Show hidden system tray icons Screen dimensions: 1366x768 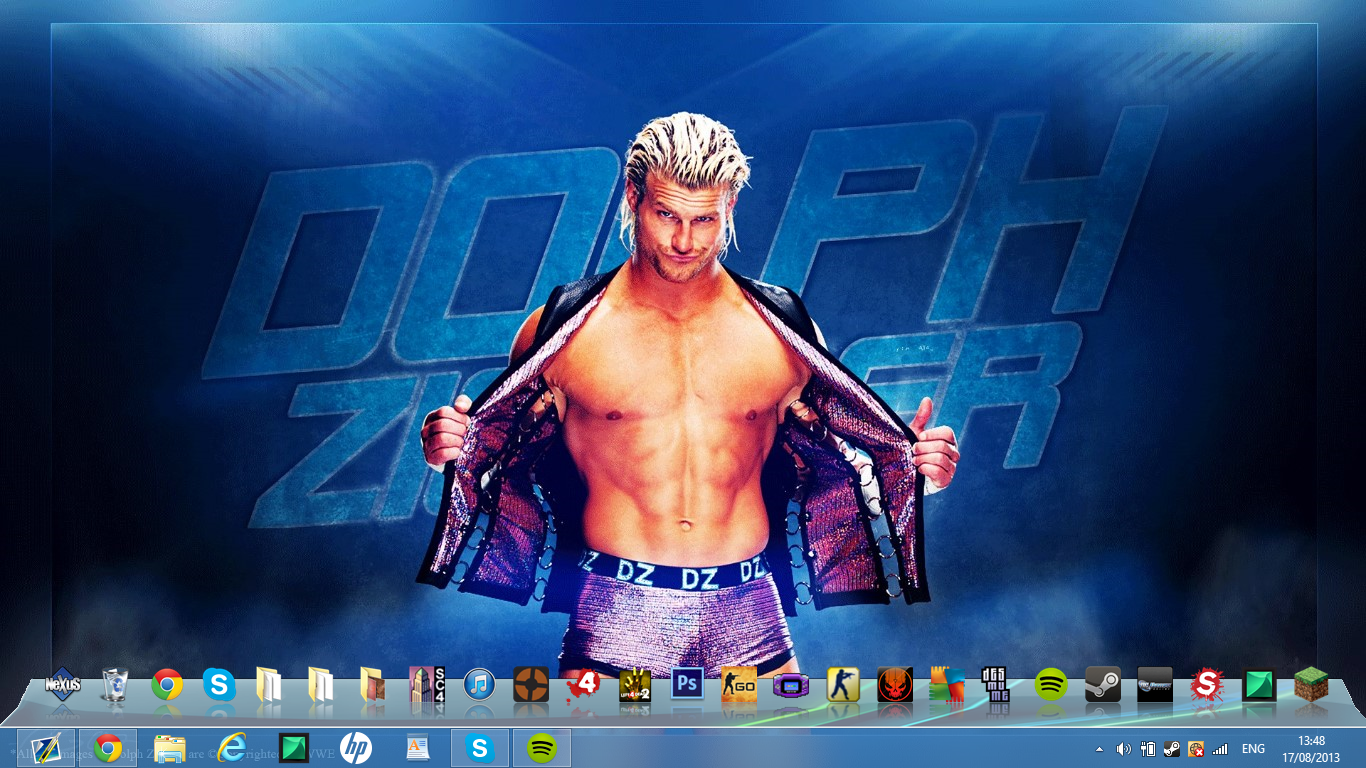tap(1100, 749)
